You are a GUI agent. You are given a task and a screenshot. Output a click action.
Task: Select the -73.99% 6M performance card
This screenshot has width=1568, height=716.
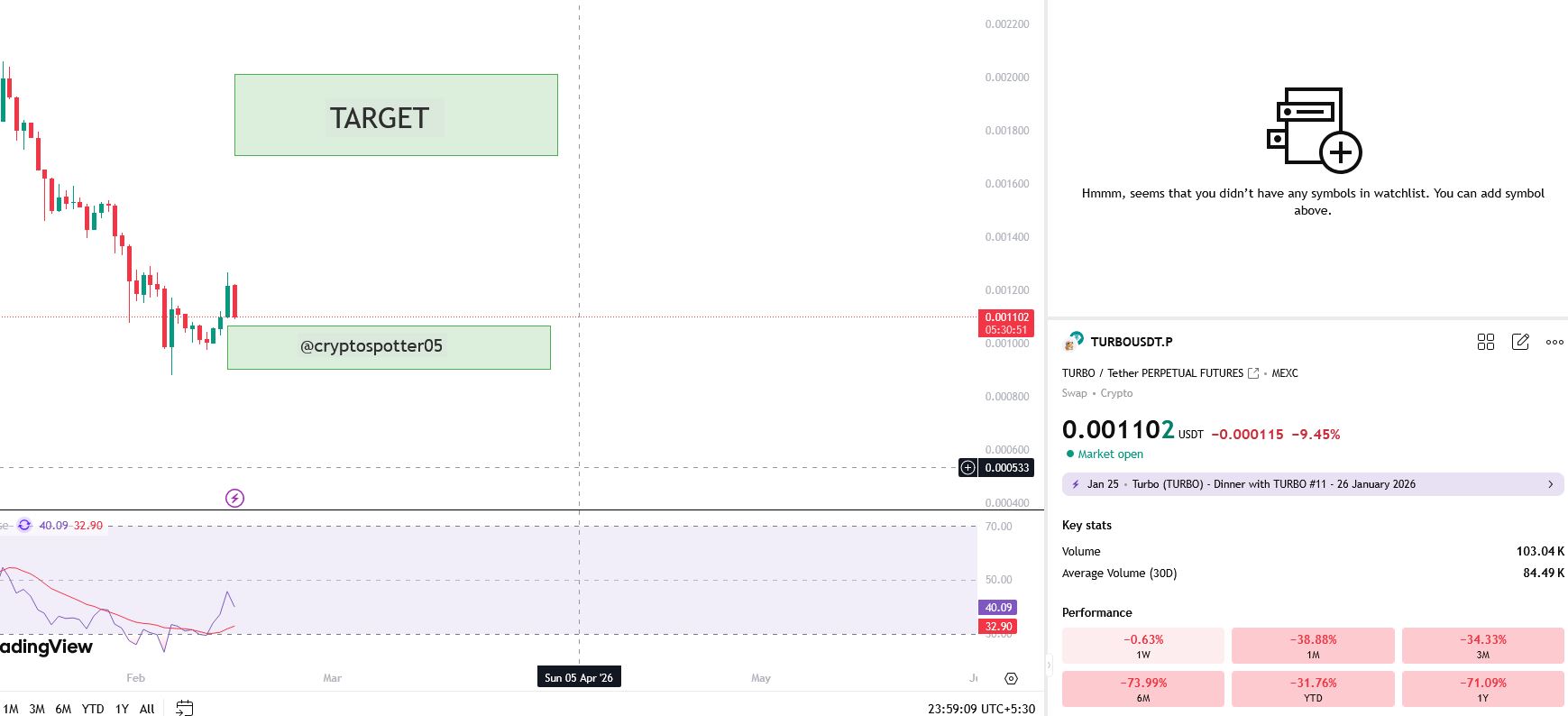(x=1143, y=689)
